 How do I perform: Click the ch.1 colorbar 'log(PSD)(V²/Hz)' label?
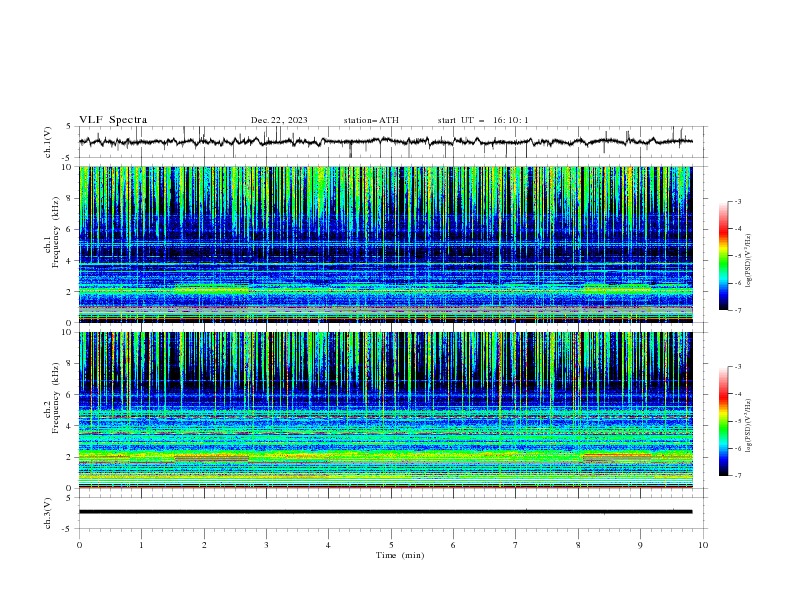click(x=749, y=261)
